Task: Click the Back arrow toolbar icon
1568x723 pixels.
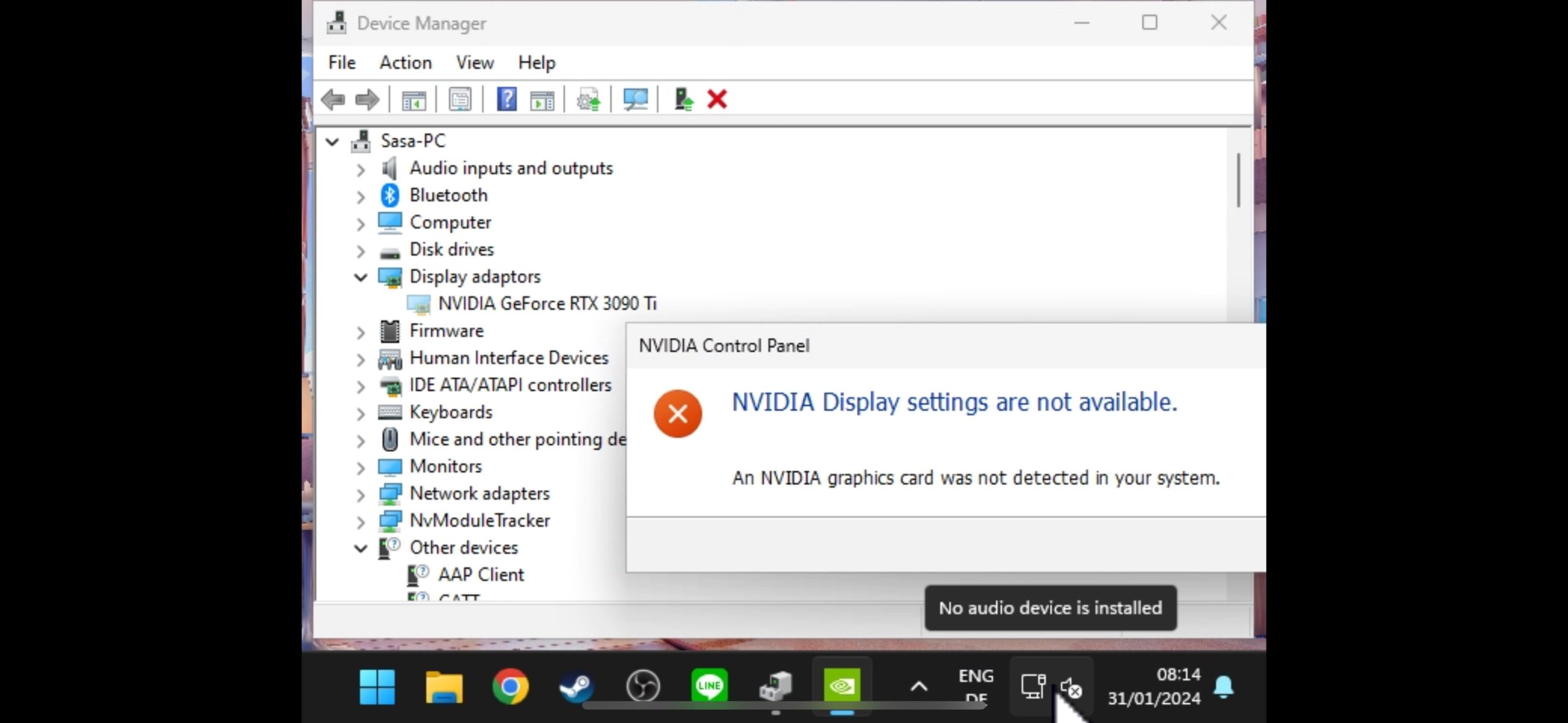Action: click(333, 99)
